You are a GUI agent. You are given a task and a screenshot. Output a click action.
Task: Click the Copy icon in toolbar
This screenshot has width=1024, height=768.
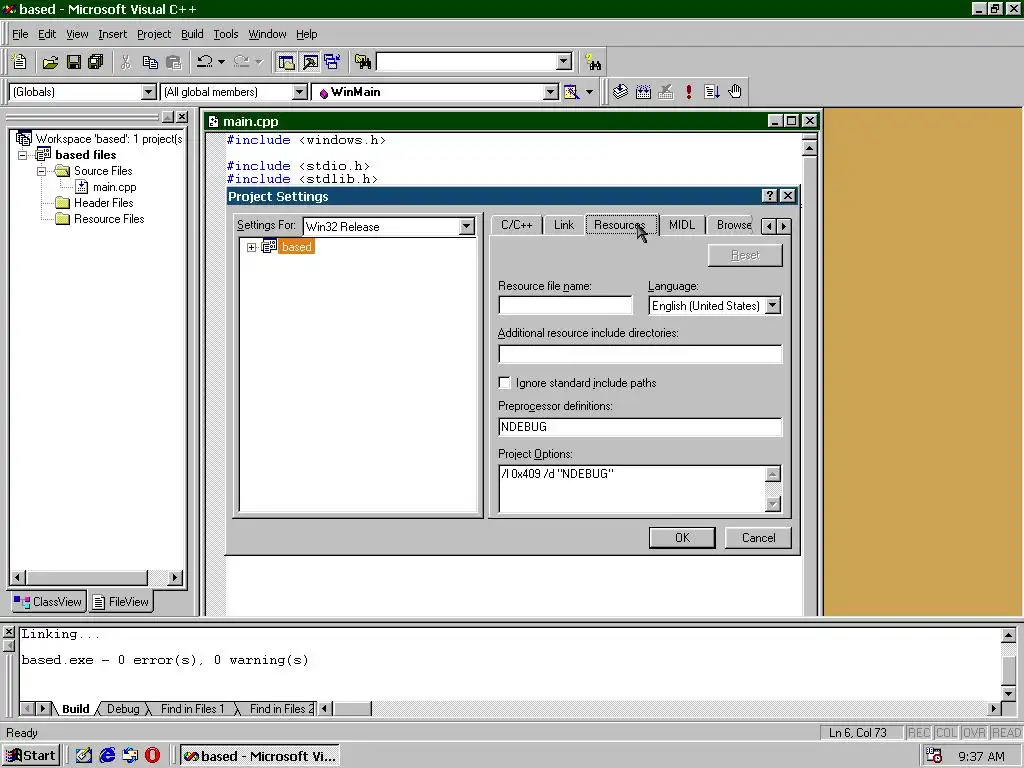coord(150,62)
